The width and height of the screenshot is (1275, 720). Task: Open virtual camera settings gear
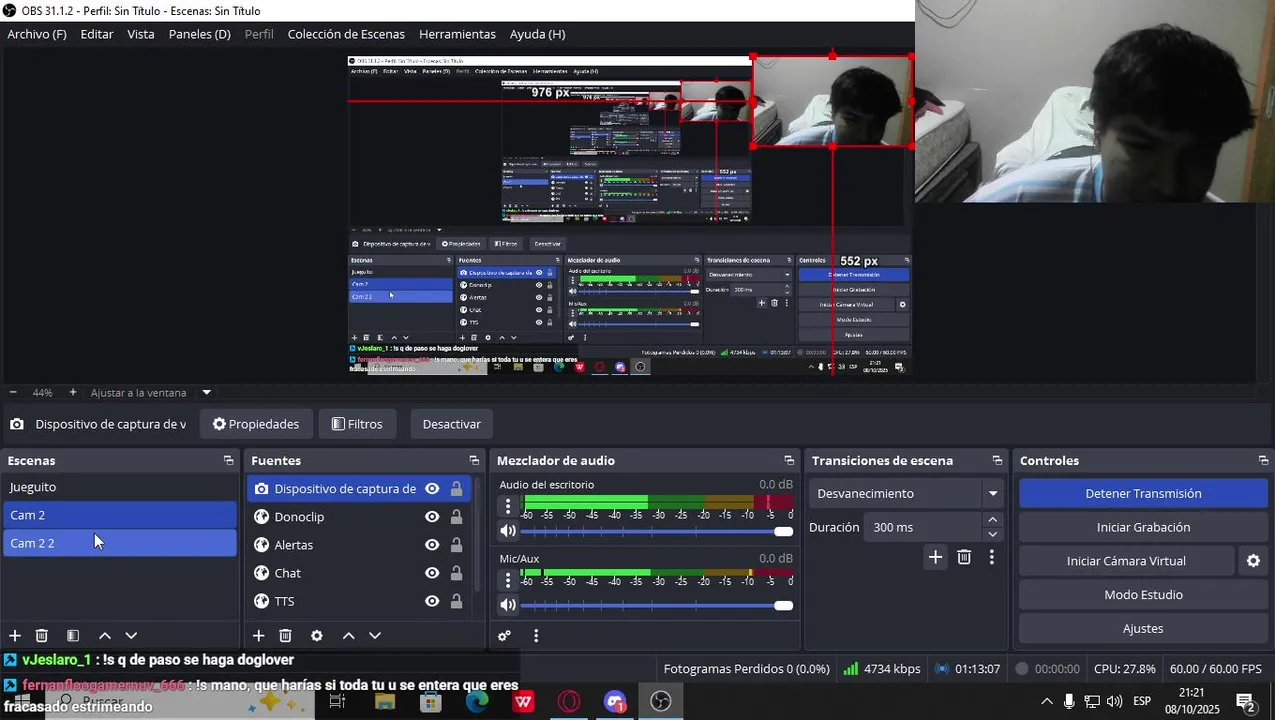(1253, 561)
